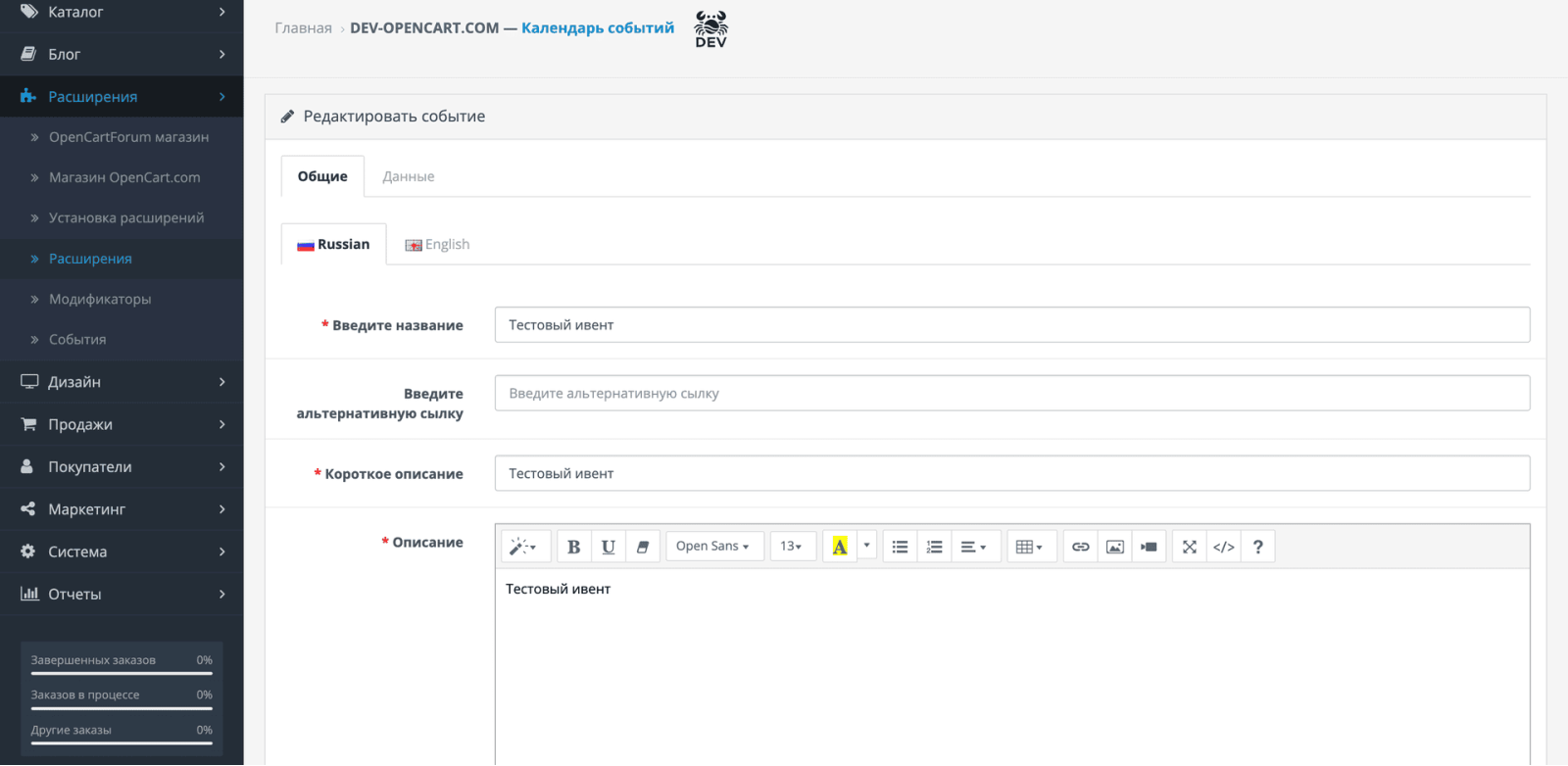Insert a hyperlink in editor
This screenshot has height=766, width=1568.
[1081, 547]
